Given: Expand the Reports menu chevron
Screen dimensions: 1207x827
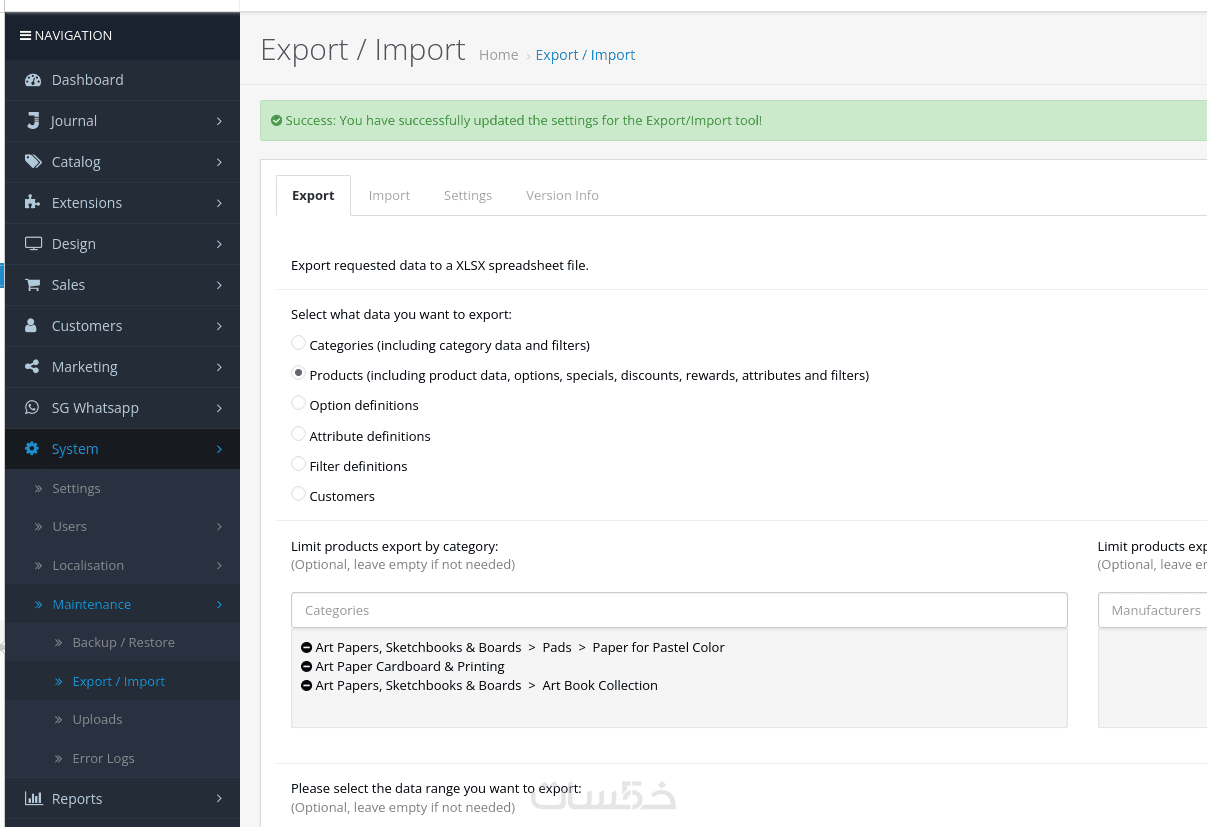Looking at the screenshot, I should (x=219, y=799).
